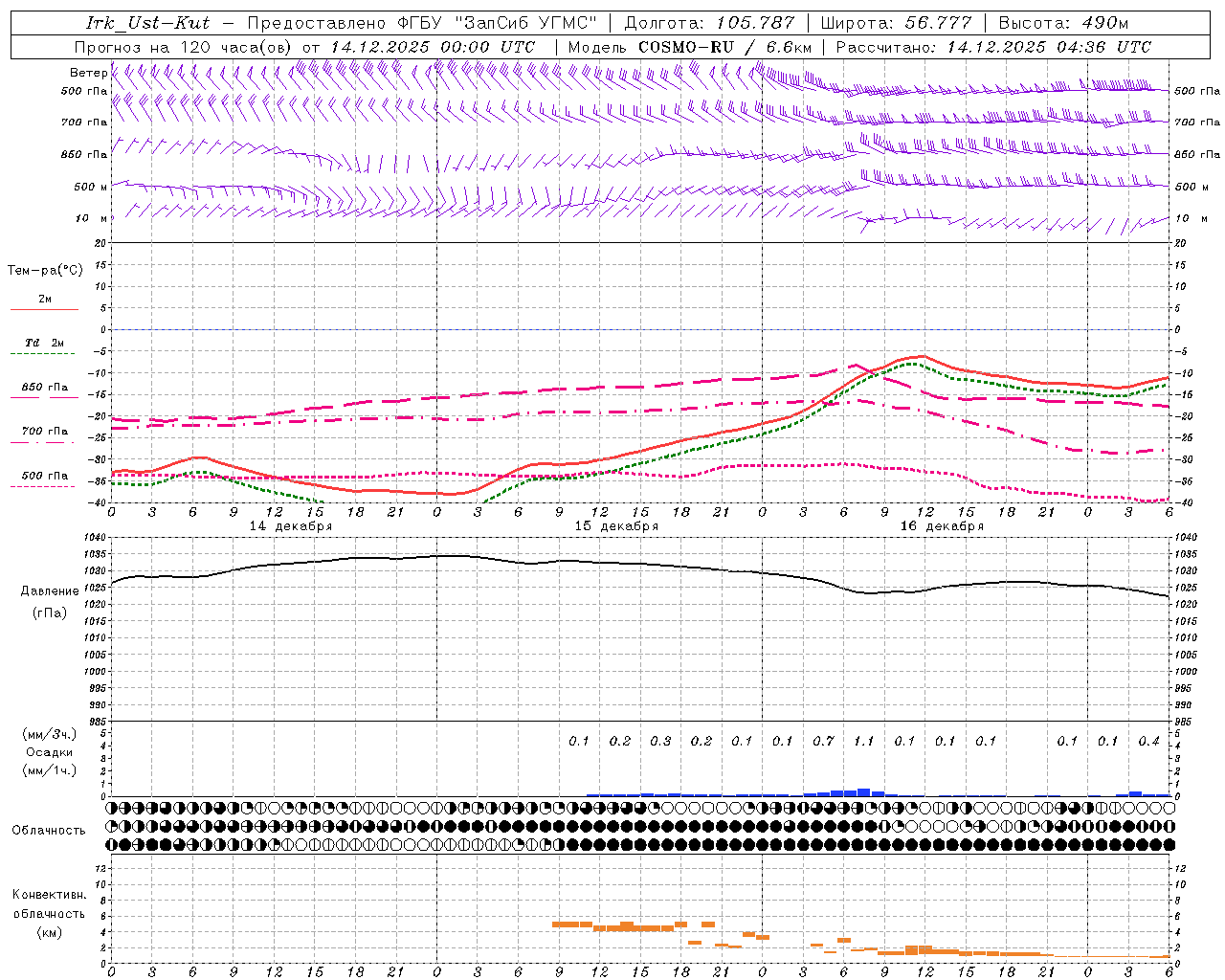The width and height of the screenshot is (1225, 980).
Task: Click the '15 декабря' date label
Action: [616, 526]
